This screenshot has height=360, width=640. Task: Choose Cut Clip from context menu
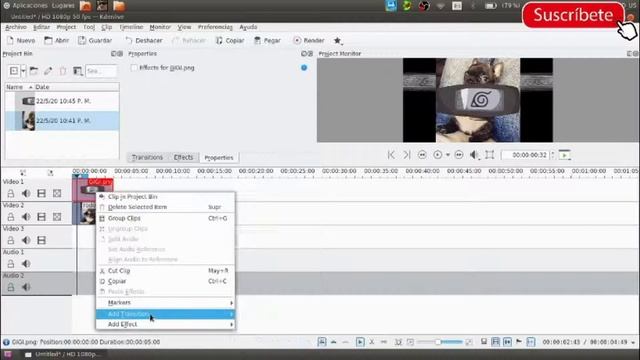165,271
